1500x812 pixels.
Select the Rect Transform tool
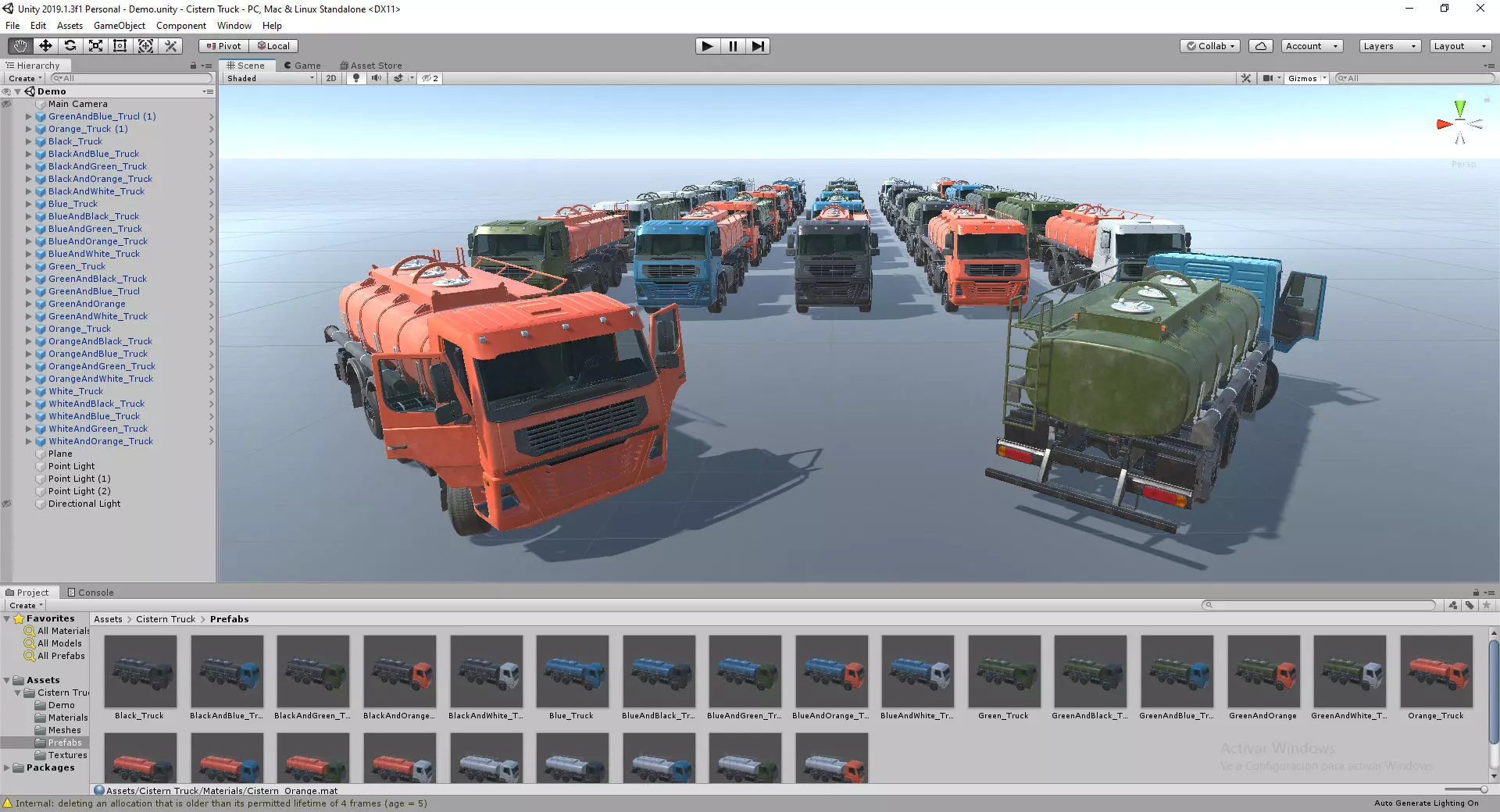pyautogui.click(x=120, y=46)
